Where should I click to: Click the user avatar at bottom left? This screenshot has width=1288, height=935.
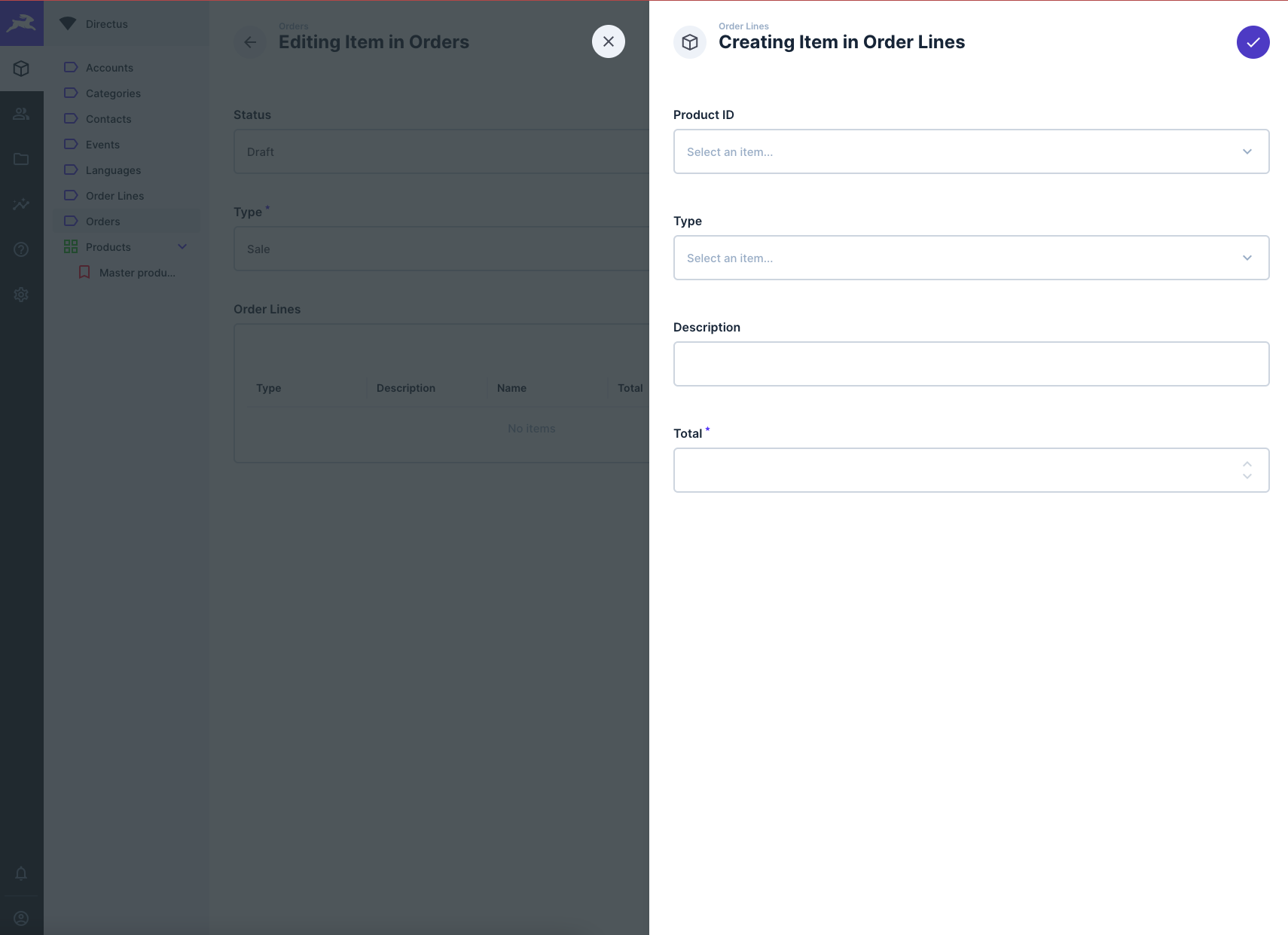[22, 918]
